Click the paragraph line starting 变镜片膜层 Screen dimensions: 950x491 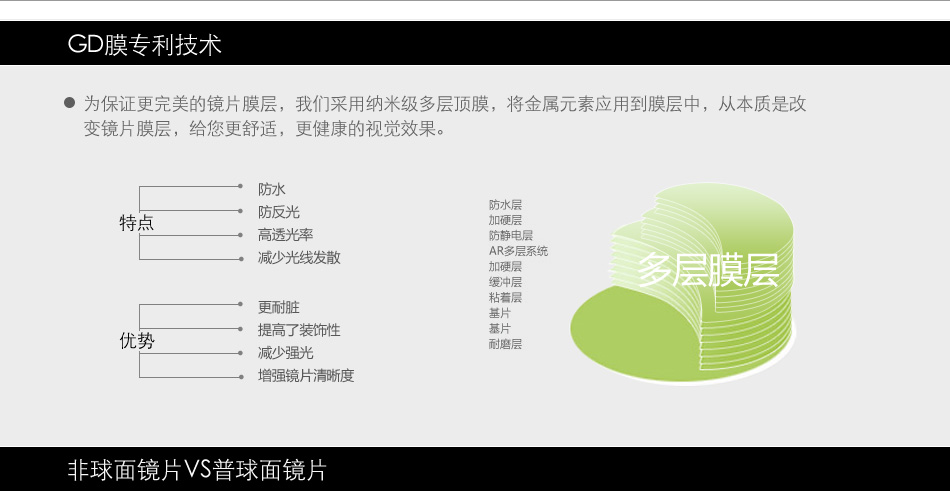coord(264,129)
